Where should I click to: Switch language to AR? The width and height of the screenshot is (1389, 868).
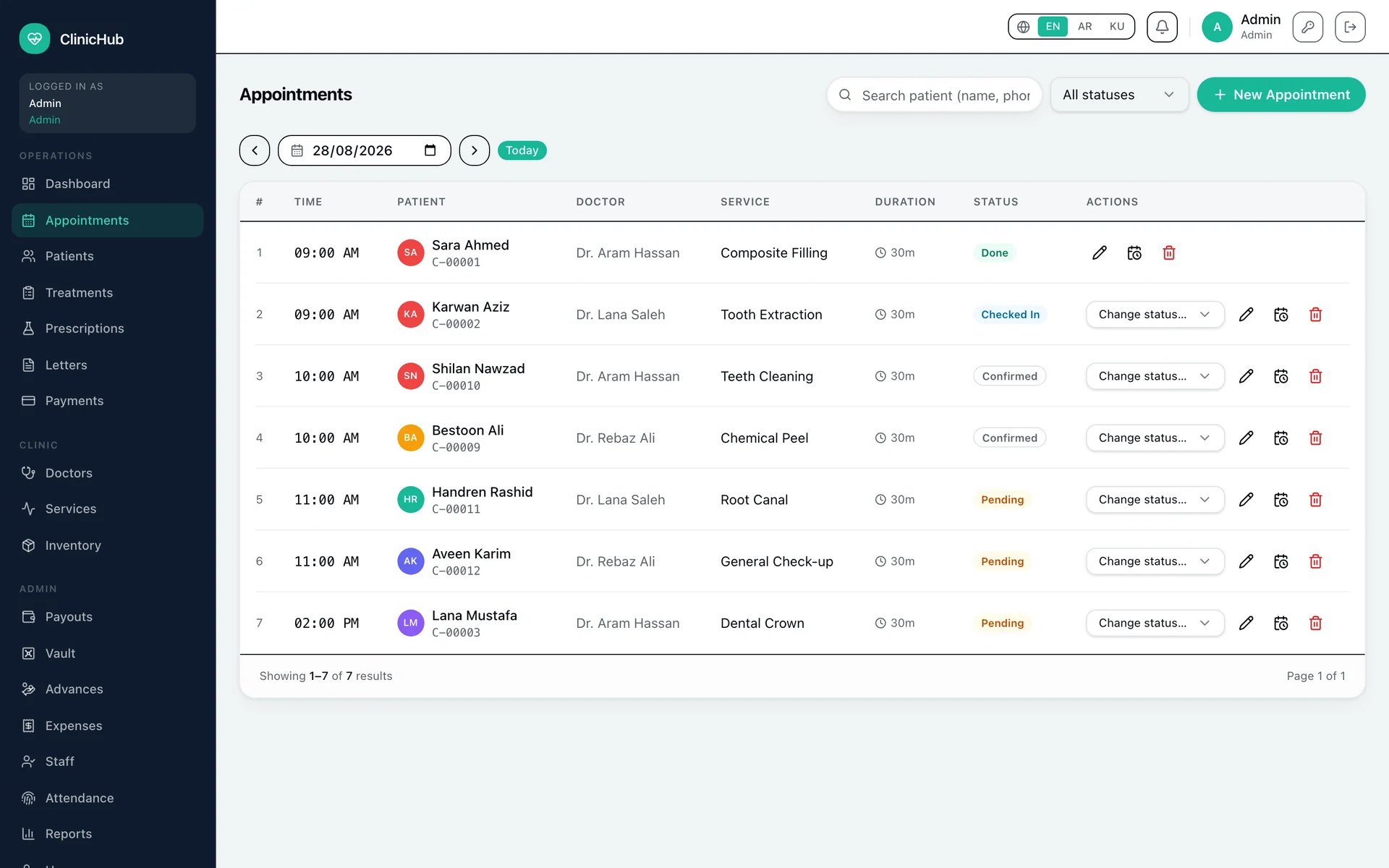(1084, 27)
